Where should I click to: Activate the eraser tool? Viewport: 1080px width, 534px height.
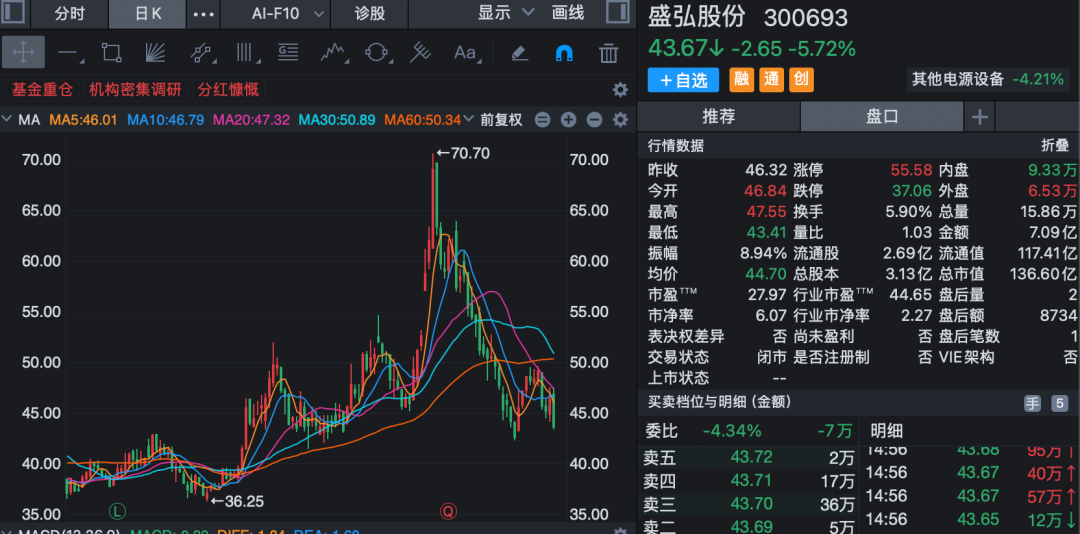pos(520,52)
